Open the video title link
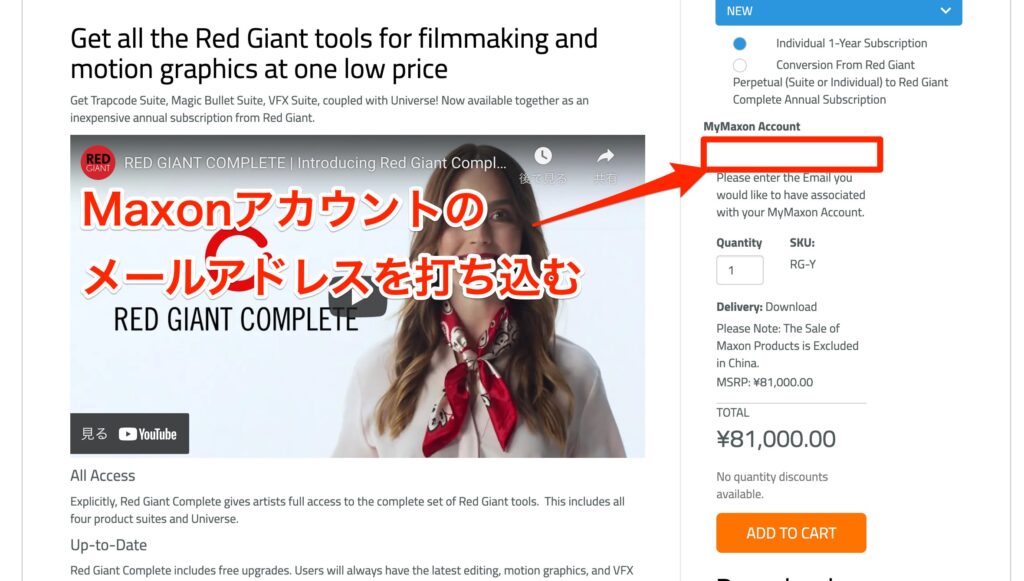This screenshot has width=1024, height=581. click(x=315, y=163)
